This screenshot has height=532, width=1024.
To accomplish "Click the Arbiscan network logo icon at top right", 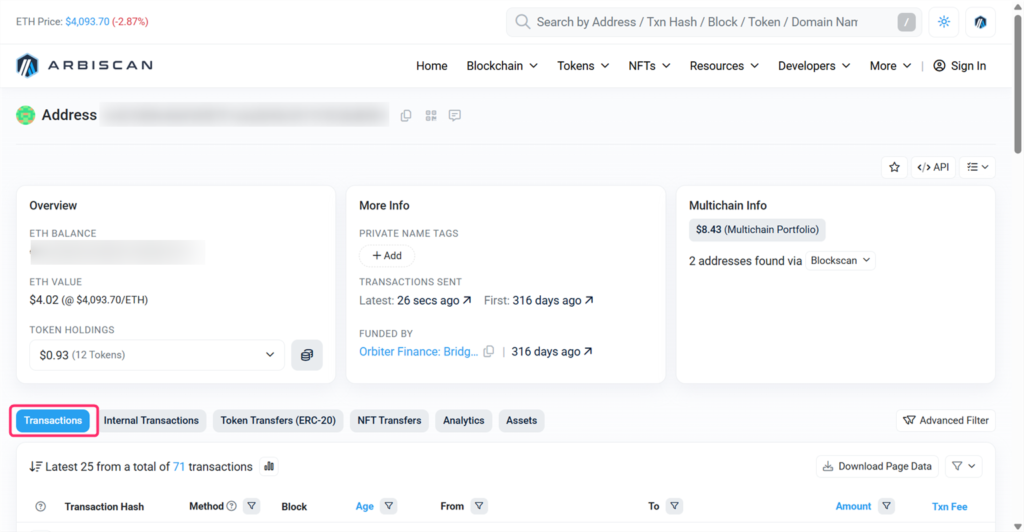I will [980, 22].
